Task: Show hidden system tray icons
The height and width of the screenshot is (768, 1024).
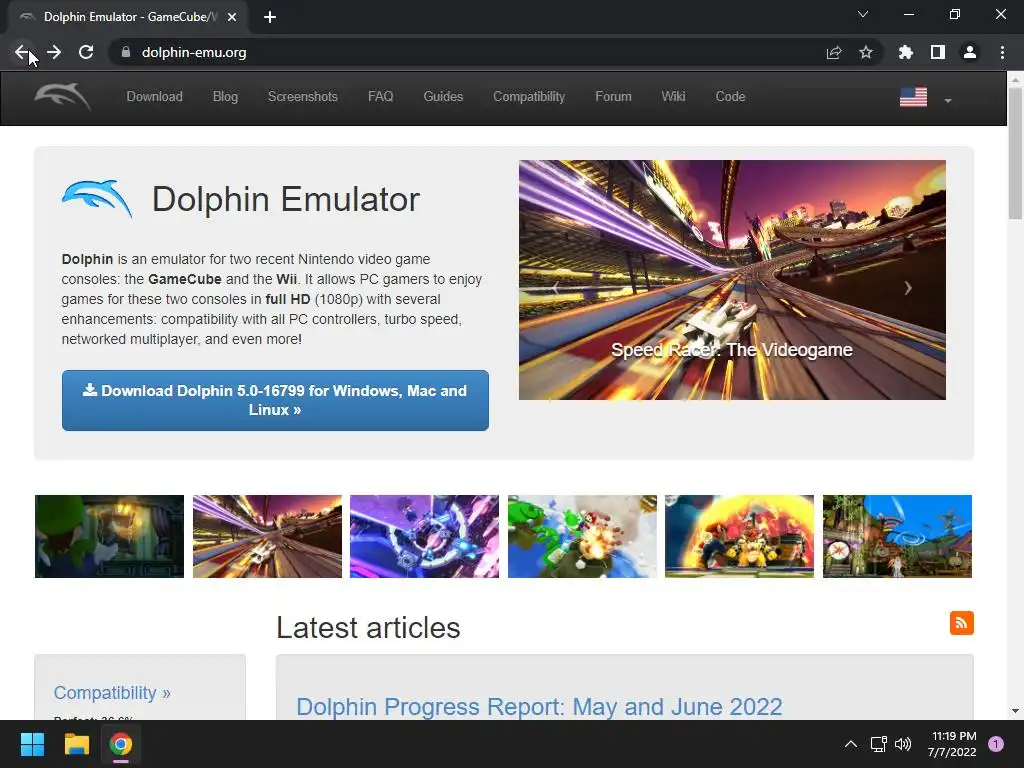Action: pos(851,744)
